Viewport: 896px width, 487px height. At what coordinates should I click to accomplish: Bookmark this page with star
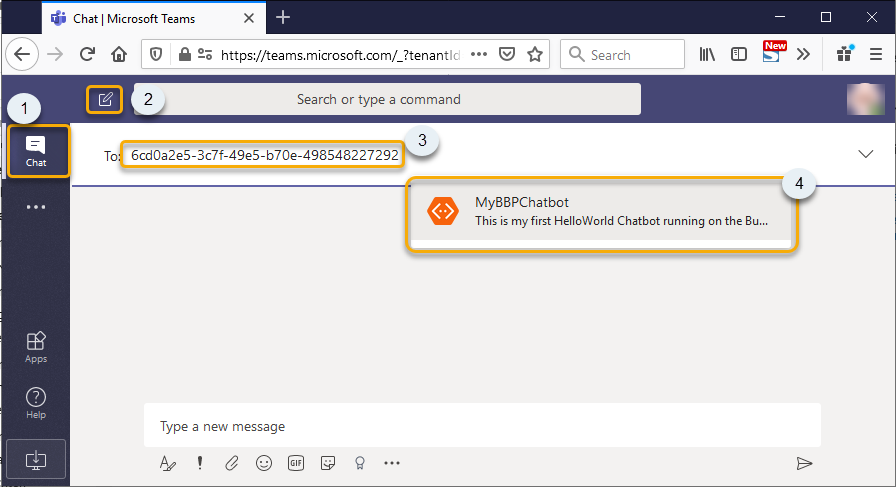pyautogui.click(x=535, y=54)
